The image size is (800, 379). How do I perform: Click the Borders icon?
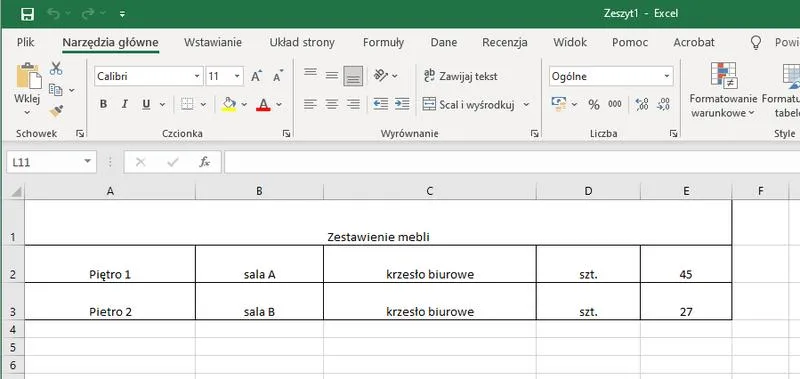pyautogui.click(x=187, y=104)
